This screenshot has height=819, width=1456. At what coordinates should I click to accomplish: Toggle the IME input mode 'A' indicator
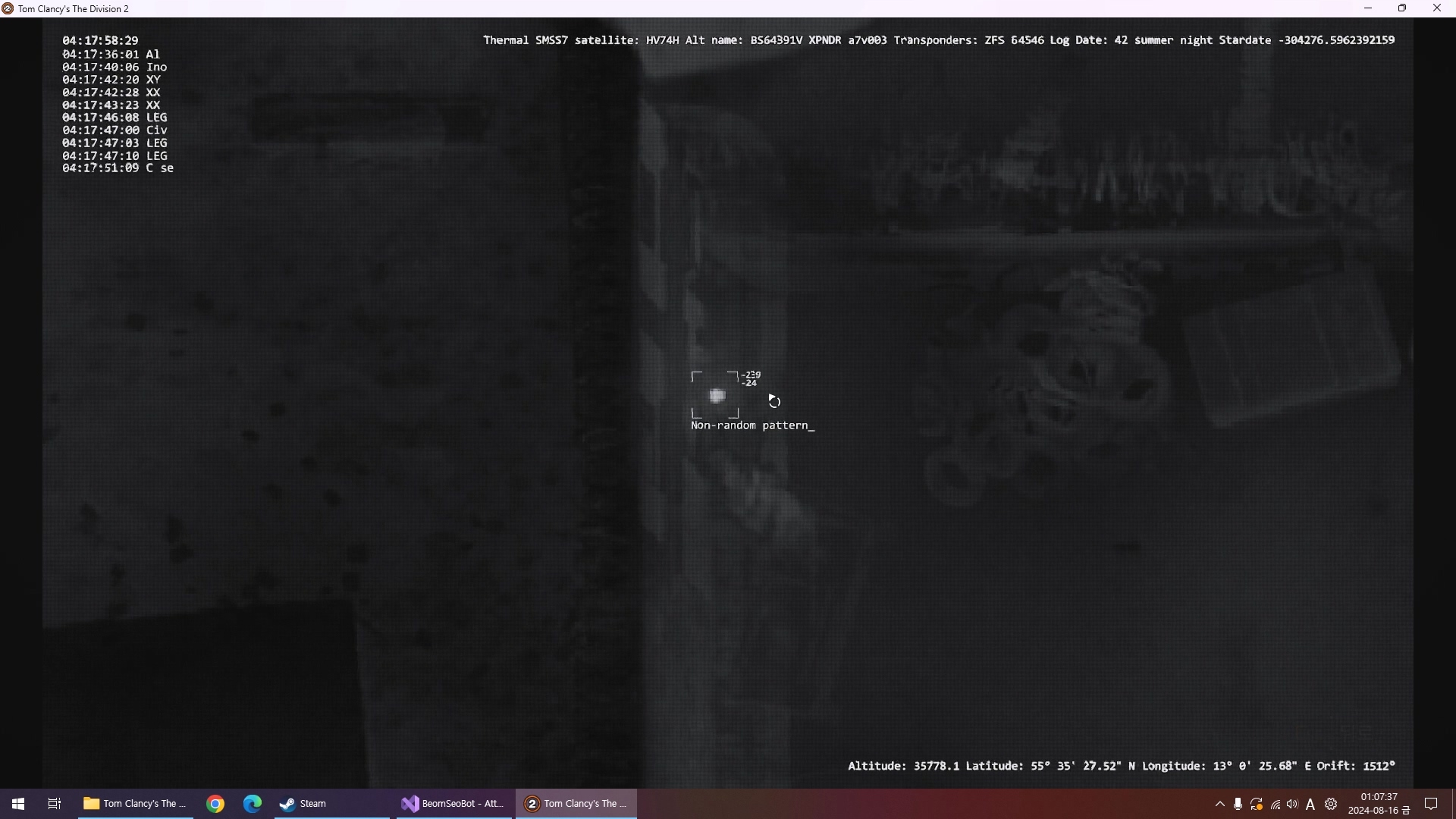click(1310, 804)
